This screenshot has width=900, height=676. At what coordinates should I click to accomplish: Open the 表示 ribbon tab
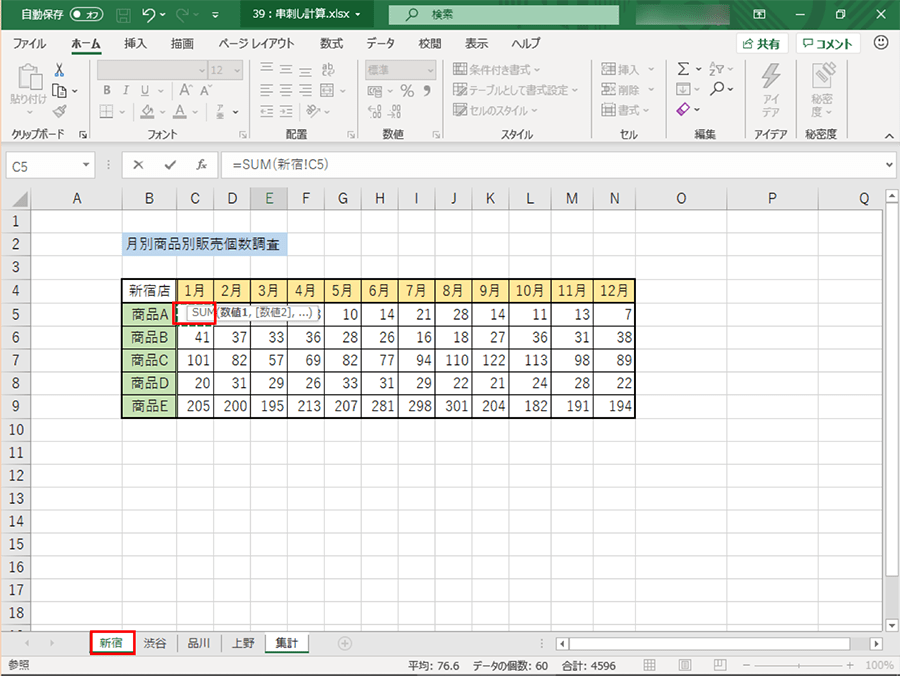click(476, 44)
